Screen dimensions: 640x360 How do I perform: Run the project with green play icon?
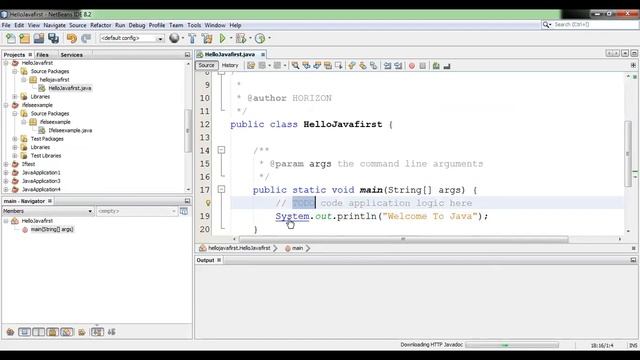point(222,38)
